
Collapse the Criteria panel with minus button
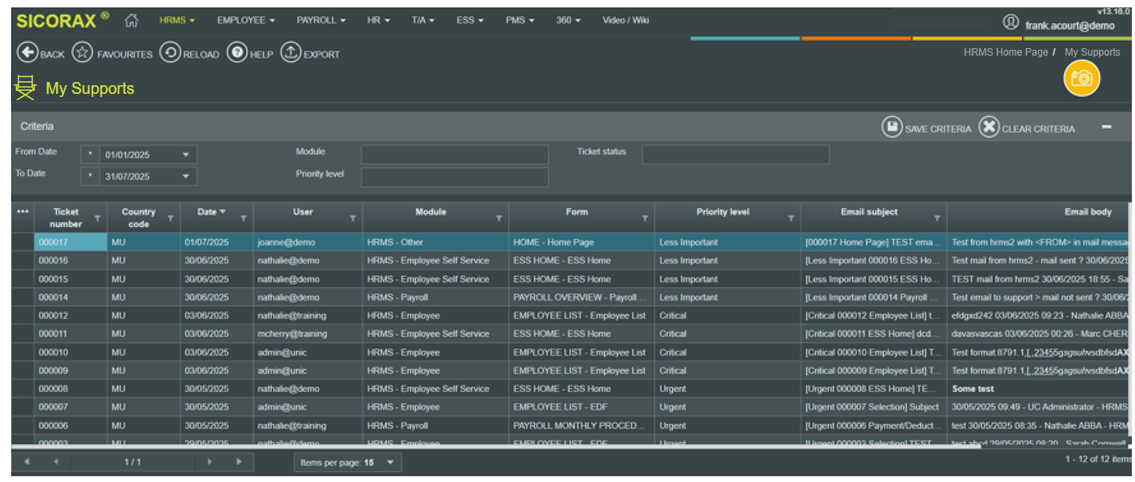pos(1107,127)
